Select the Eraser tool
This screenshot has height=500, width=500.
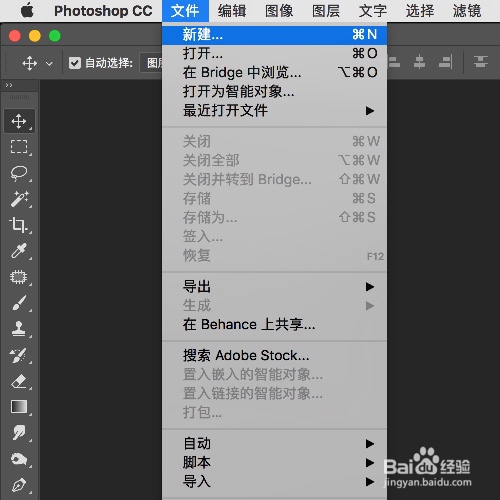pos(19,381)
